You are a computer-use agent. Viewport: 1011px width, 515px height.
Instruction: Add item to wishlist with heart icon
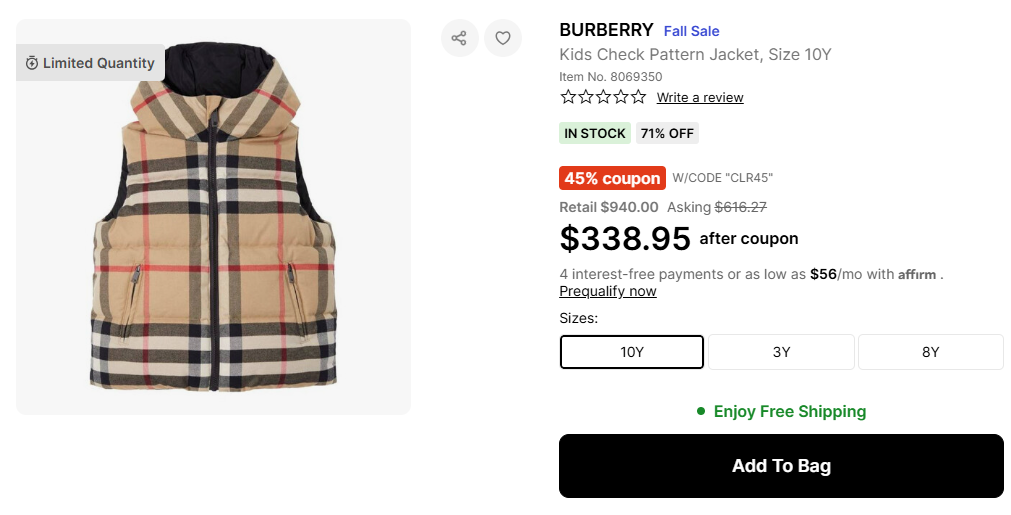tap(503, 38)
